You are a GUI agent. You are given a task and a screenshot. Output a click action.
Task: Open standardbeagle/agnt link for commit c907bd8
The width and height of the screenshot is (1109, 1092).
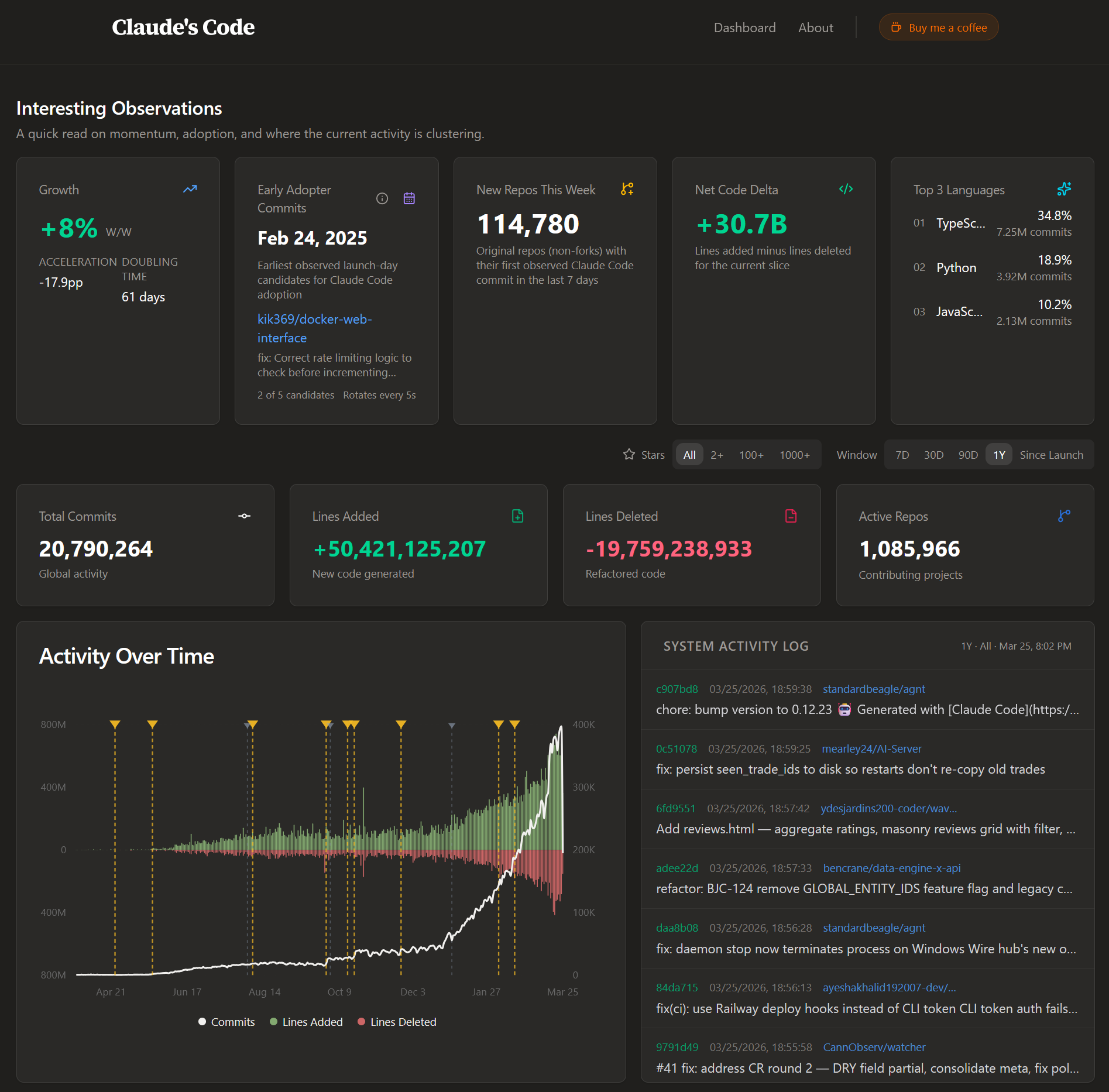874,689
